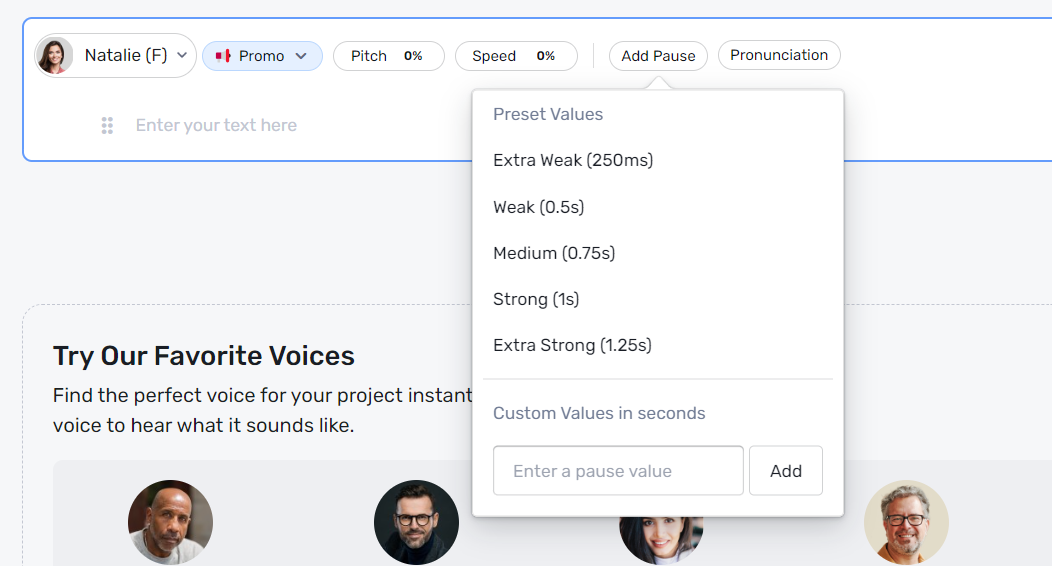Pick the Medium (0.75s) pause option
This screenshot has width=1052, height=566.
click(x=554, y=253)
